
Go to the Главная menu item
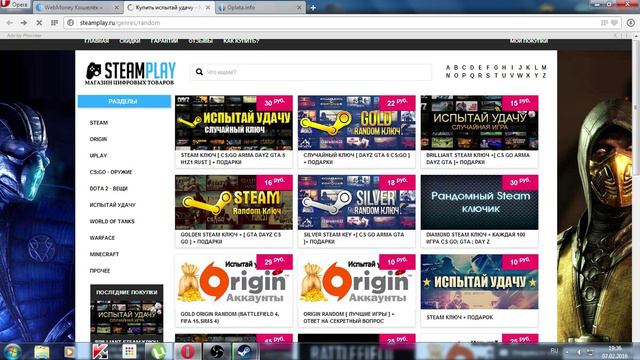coord(96,41)
